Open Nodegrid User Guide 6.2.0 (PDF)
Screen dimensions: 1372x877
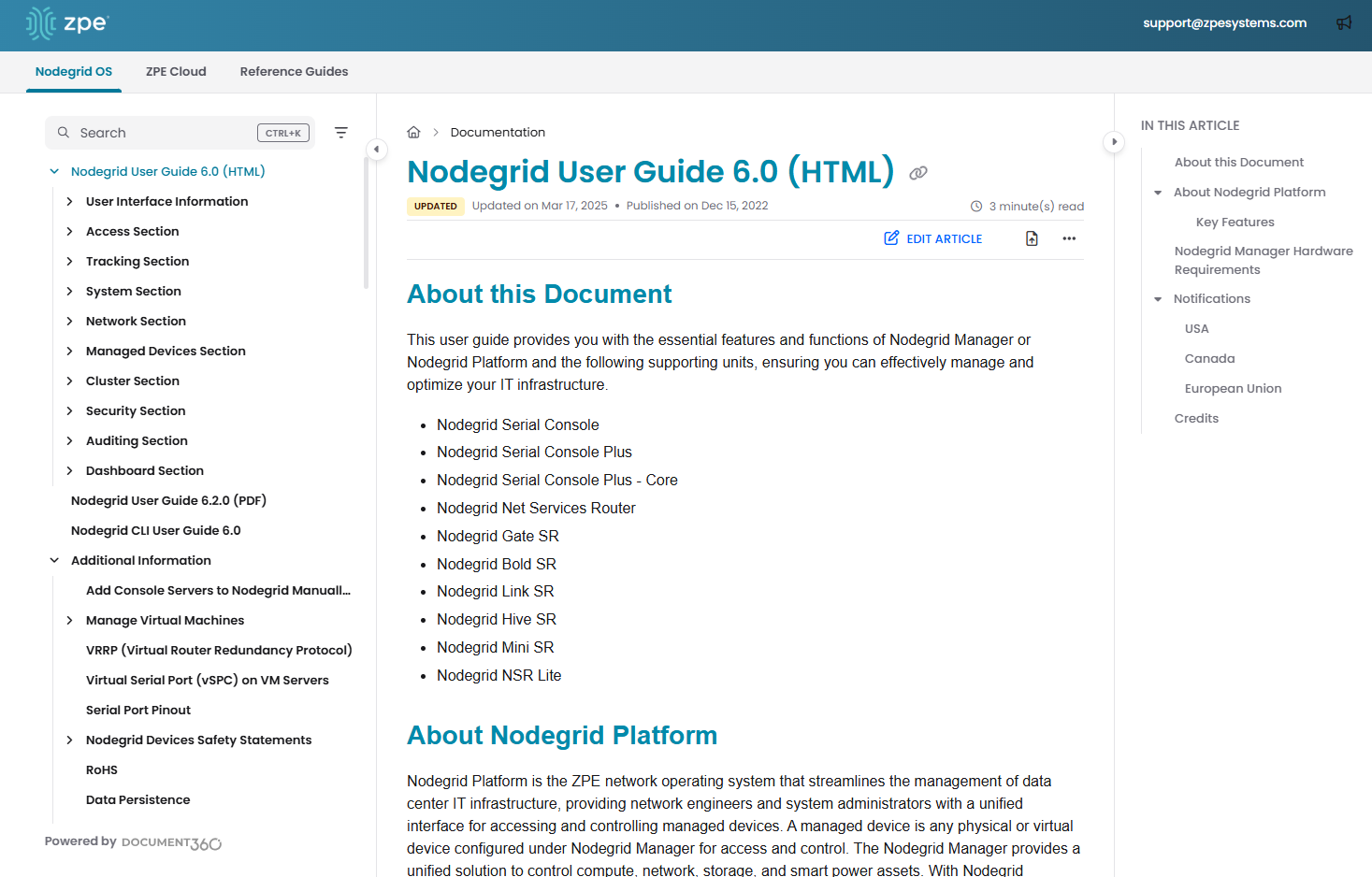click(x=168, y=500)
